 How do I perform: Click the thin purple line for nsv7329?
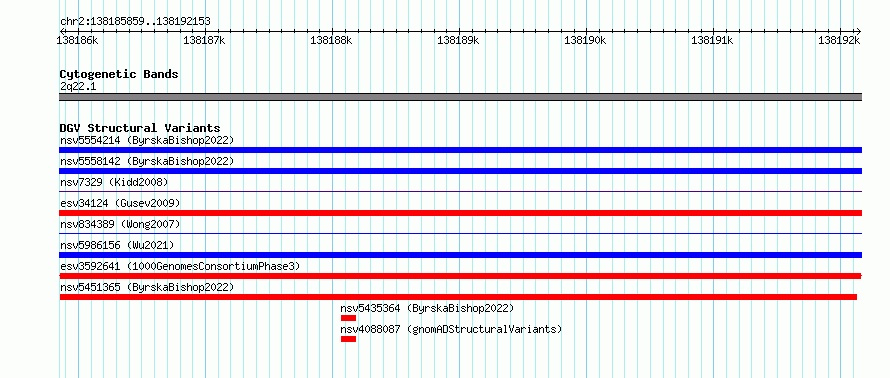[460, 192]
